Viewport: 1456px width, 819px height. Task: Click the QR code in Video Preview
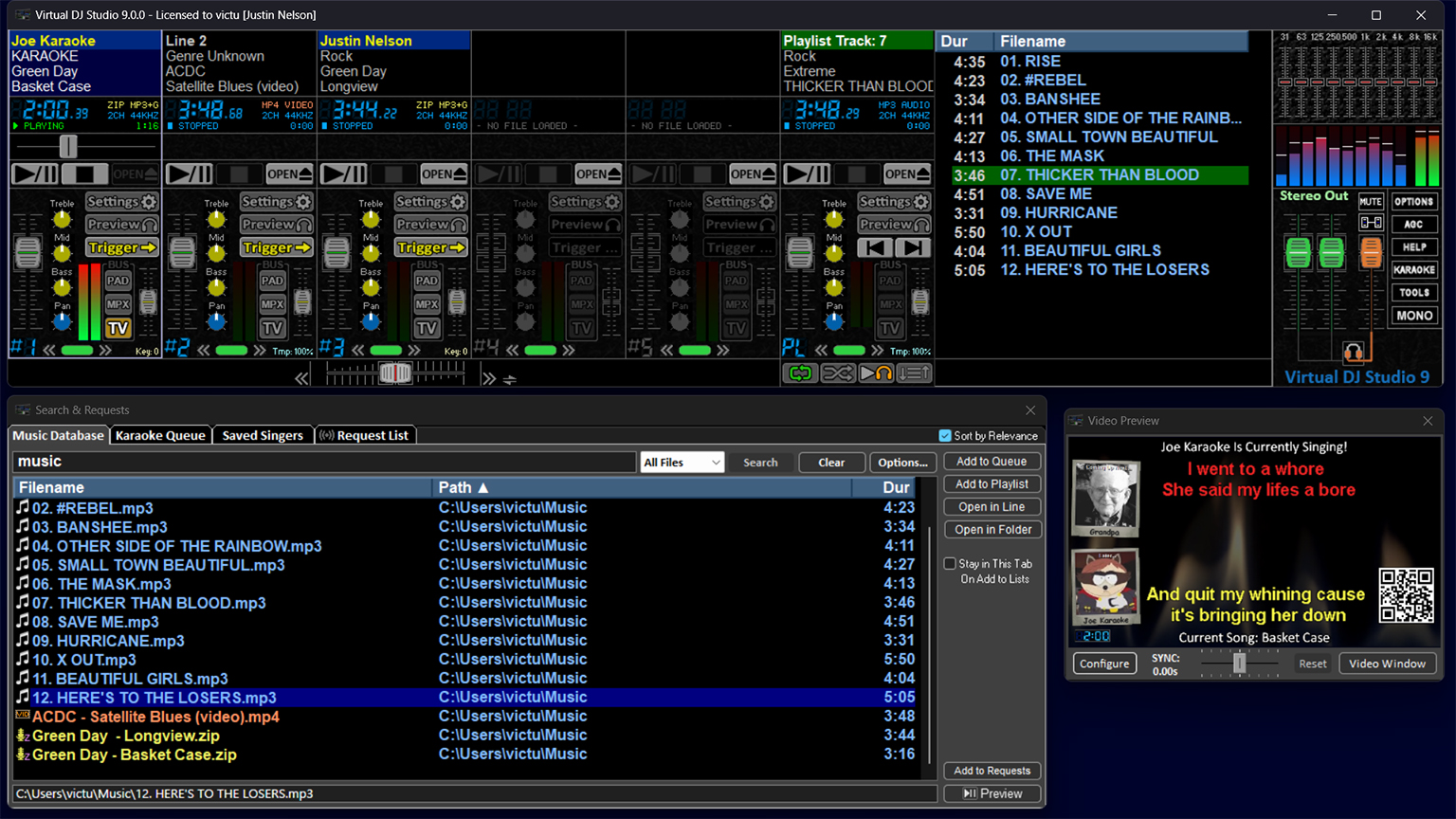point(1406,595)
